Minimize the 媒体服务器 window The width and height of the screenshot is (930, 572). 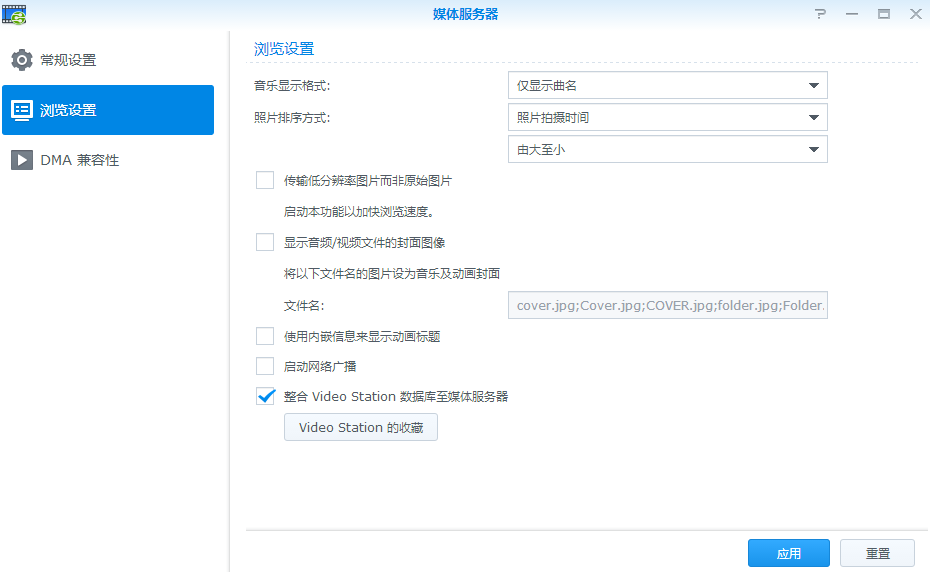point(852,14)
